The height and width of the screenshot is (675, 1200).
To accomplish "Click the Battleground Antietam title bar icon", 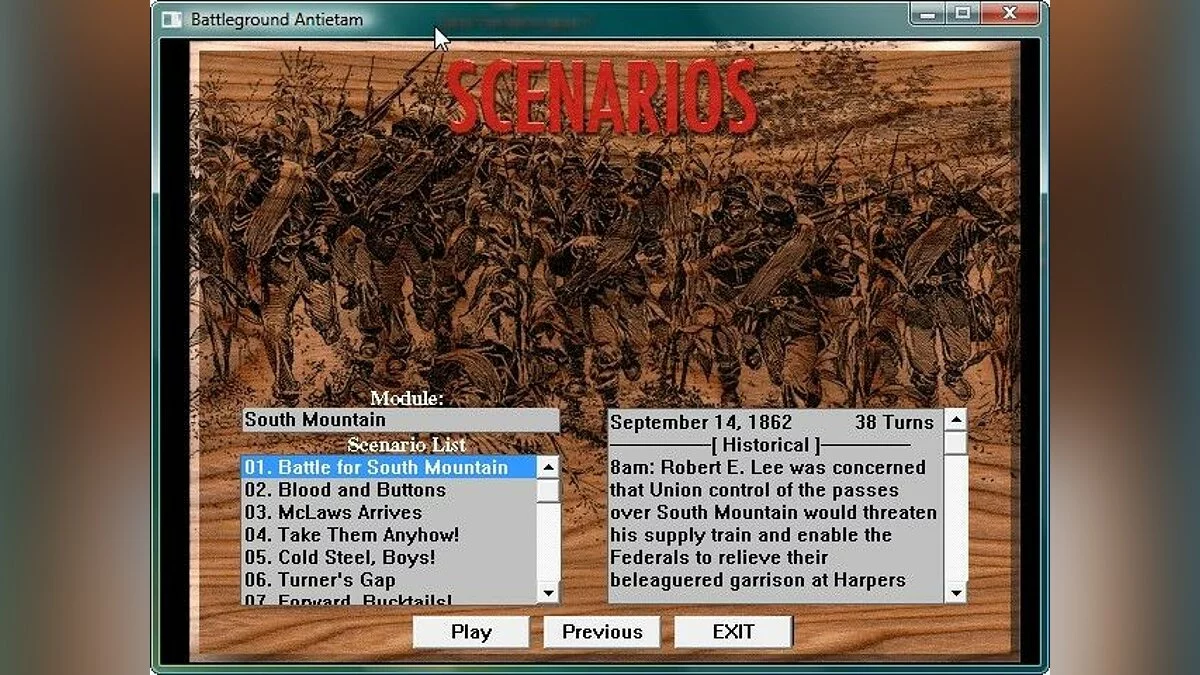I will pyautogui.click(x=172, y=19).
